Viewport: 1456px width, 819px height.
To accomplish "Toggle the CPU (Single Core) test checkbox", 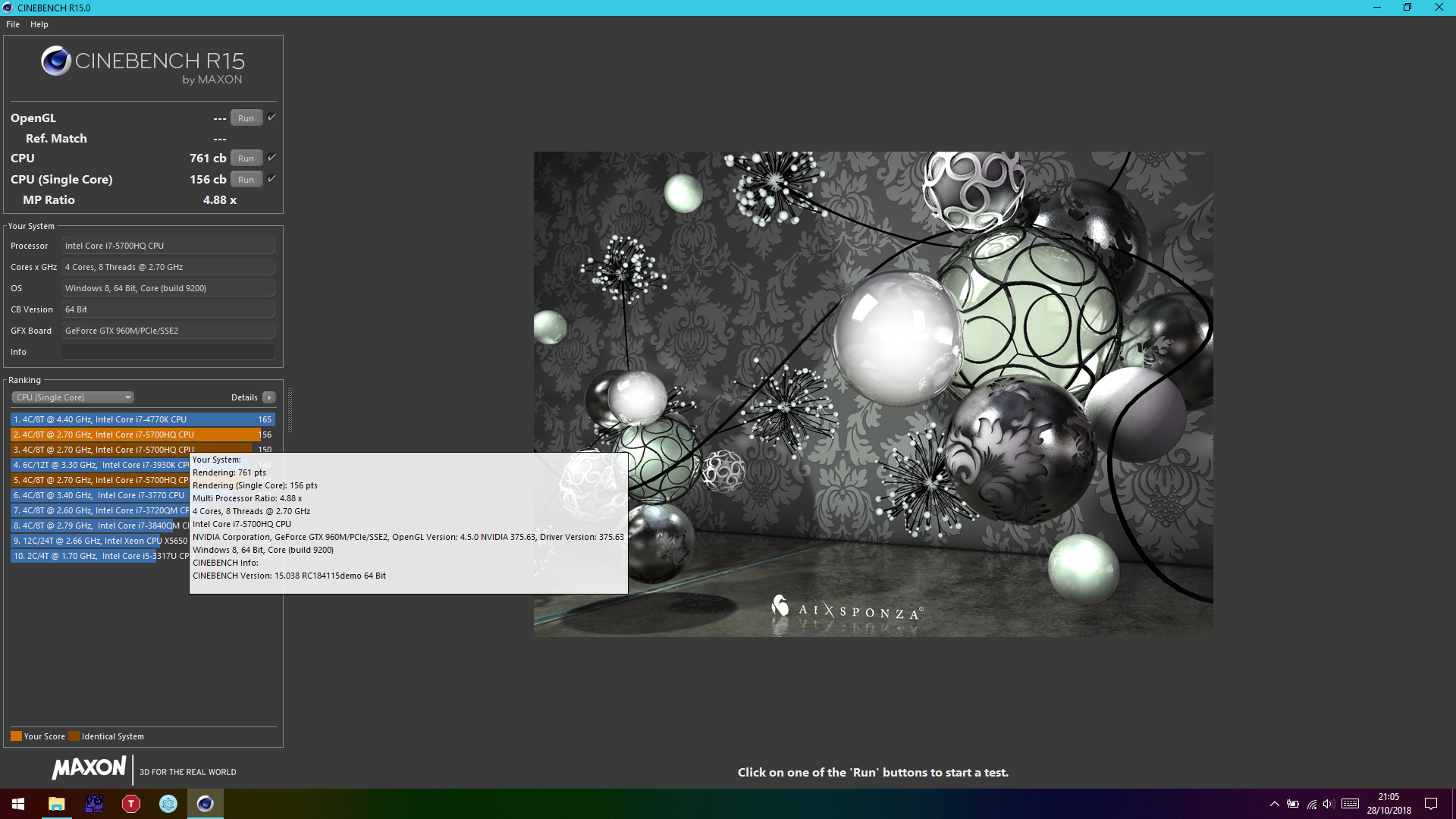I will pos(271,179).
